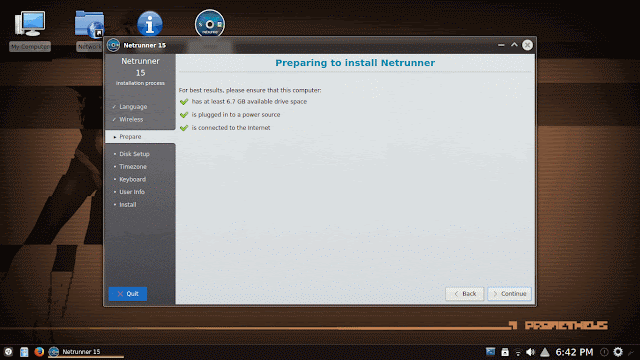
Task: Continue to Disk Setup step
Action: [509, 294]
